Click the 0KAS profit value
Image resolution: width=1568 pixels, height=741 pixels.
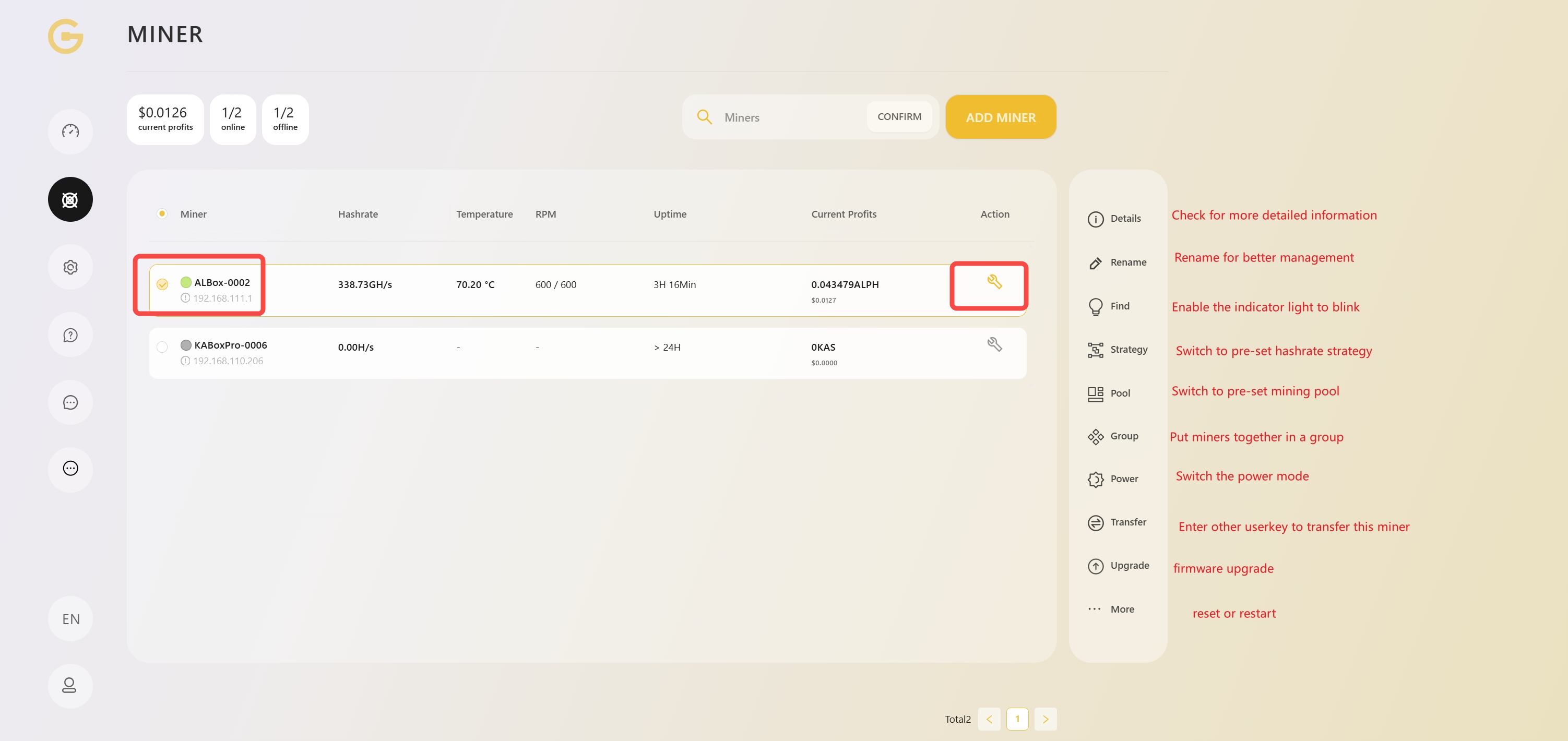click(x=823, y=347)
